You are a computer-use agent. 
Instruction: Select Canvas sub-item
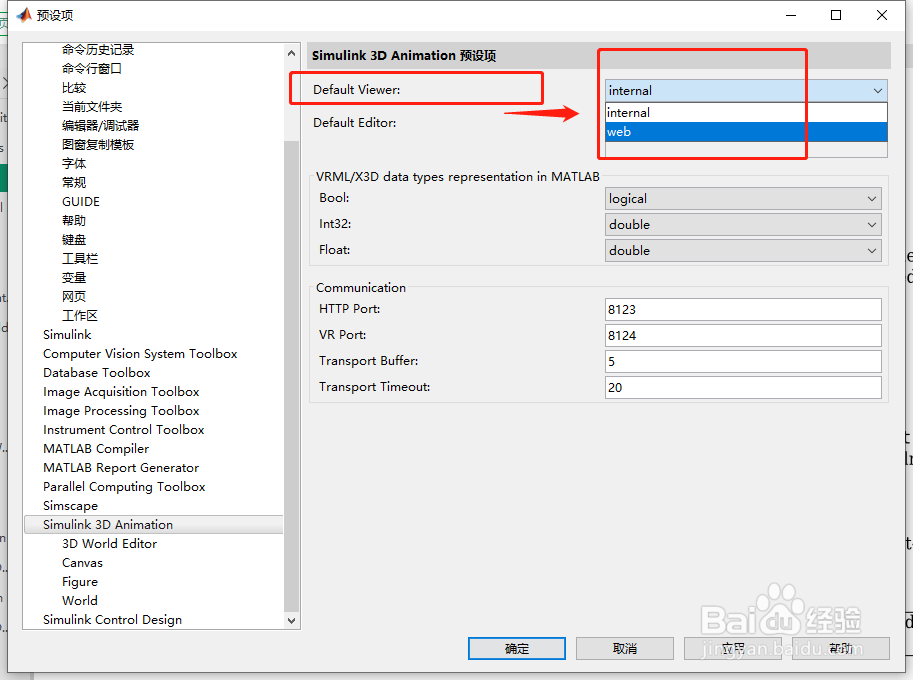pos(82,563)
